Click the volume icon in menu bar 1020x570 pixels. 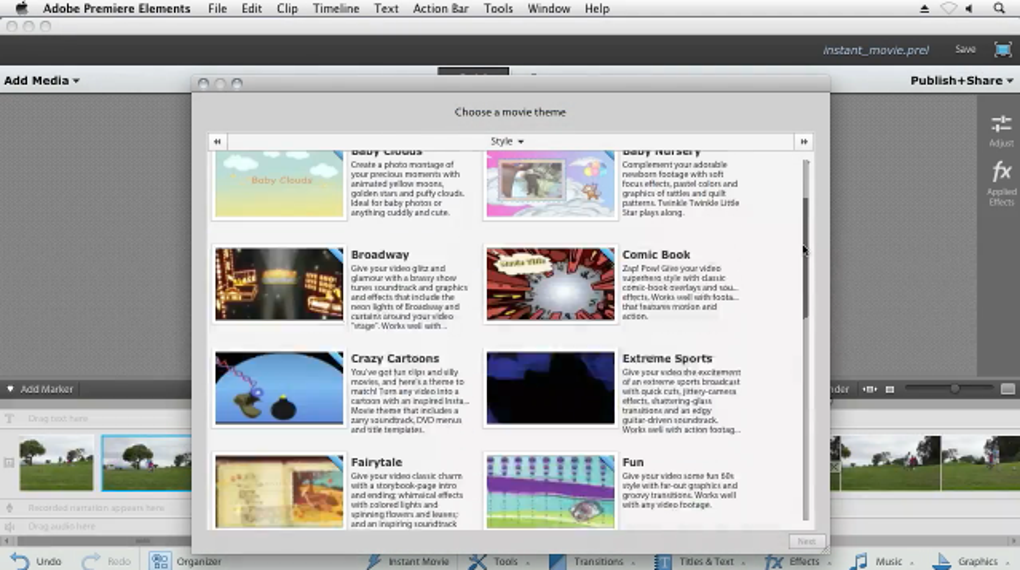click(x=969, y=8)
